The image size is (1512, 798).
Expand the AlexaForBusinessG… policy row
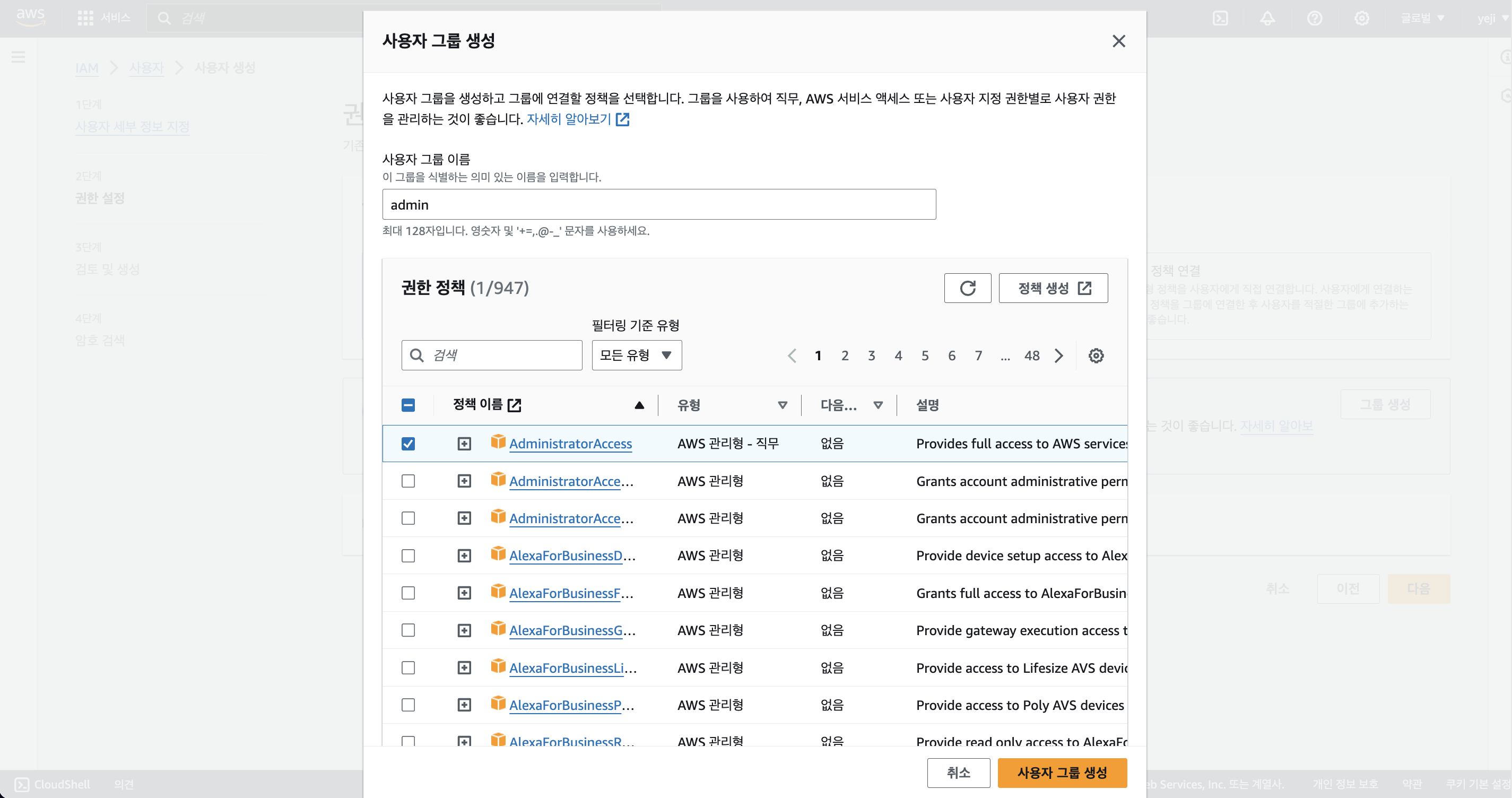click(464, 630)
